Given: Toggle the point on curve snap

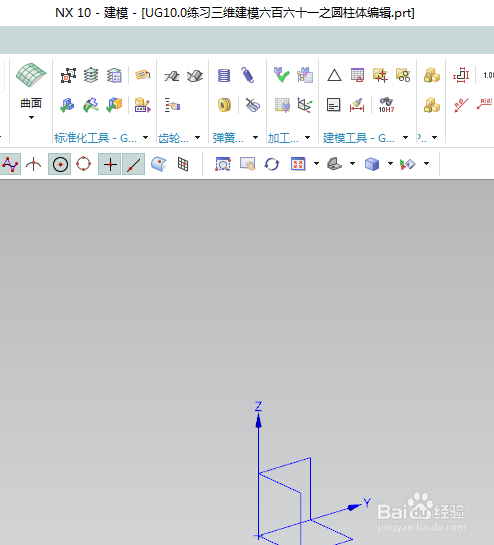Looking at the screenshot, I should [x=133, y=164].
